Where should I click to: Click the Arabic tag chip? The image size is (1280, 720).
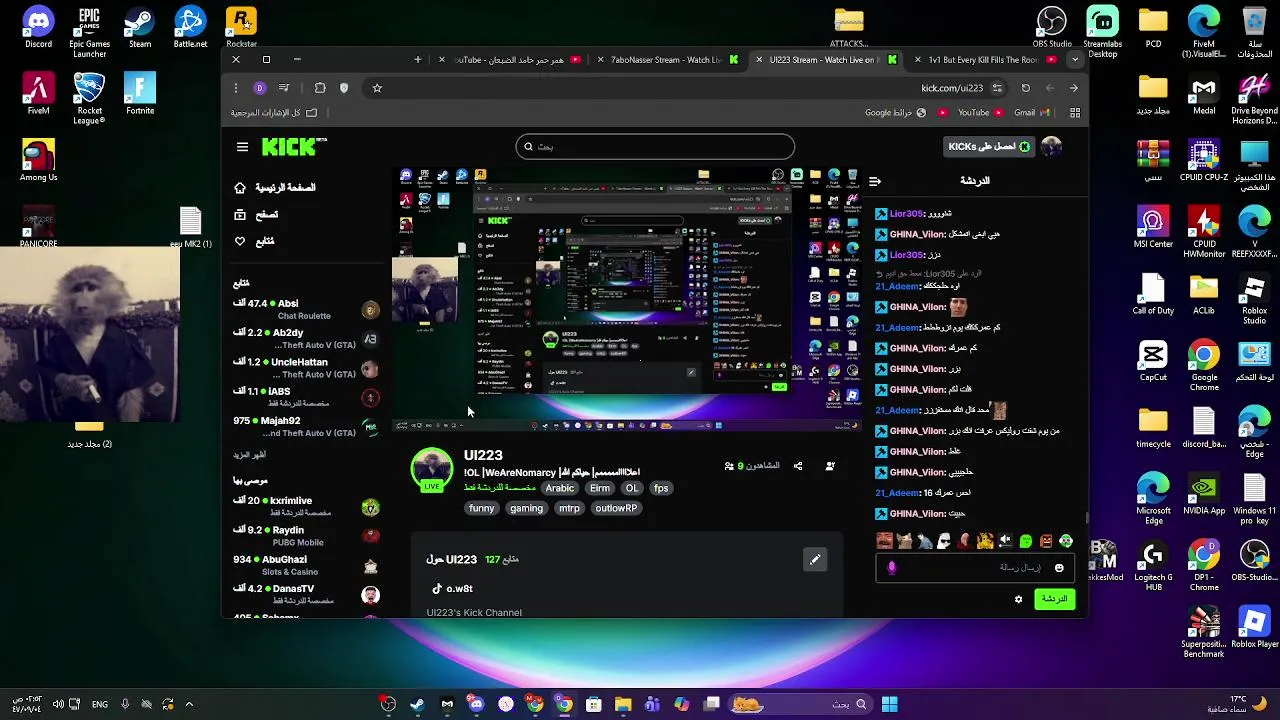559,488
